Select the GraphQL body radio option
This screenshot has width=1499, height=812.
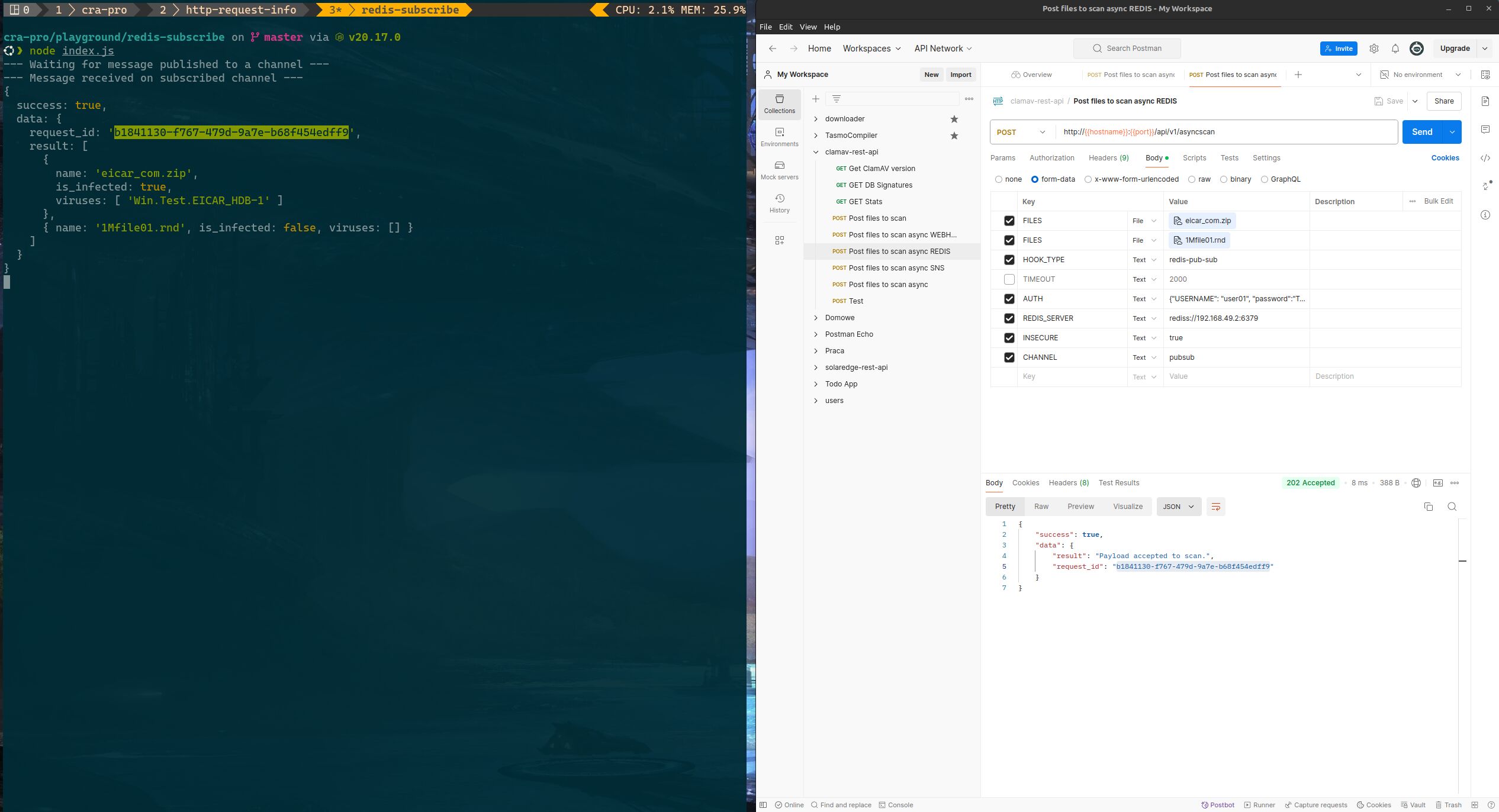tap(1264, 179)
